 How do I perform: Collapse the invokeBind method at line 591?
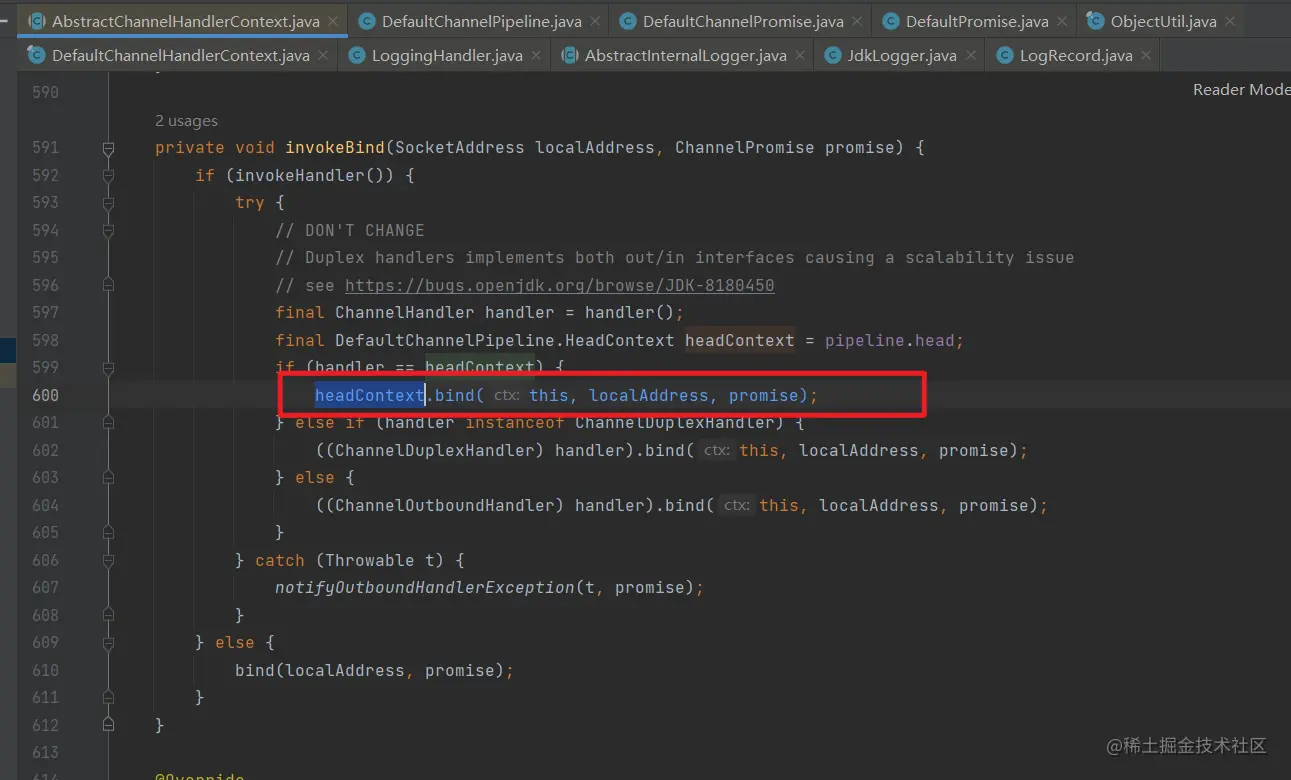point(108,148)
